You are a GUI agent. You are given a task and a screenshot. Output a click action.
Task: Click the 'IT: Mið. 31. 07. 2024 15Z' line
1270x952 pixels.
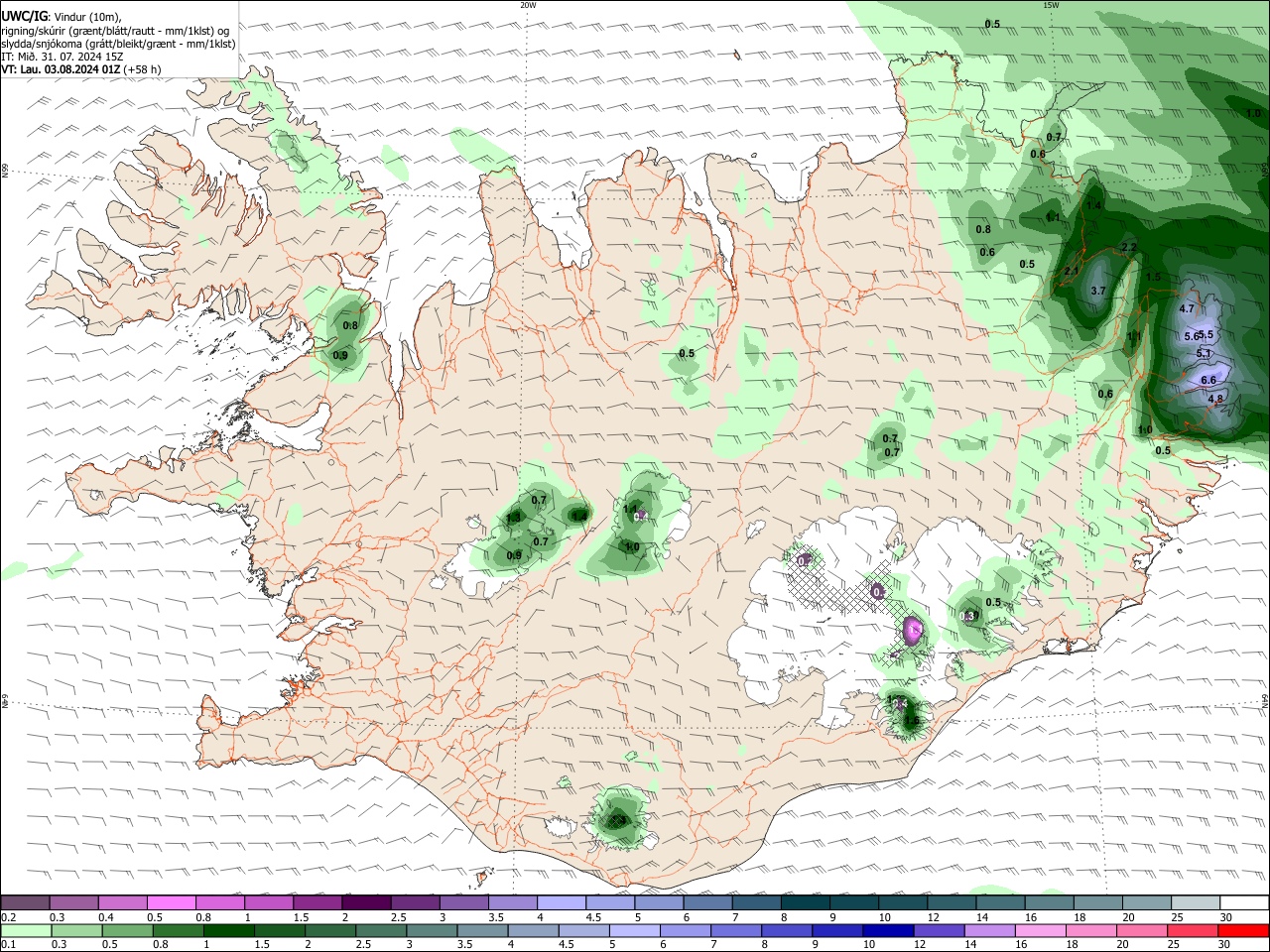(x=62, y=57)
